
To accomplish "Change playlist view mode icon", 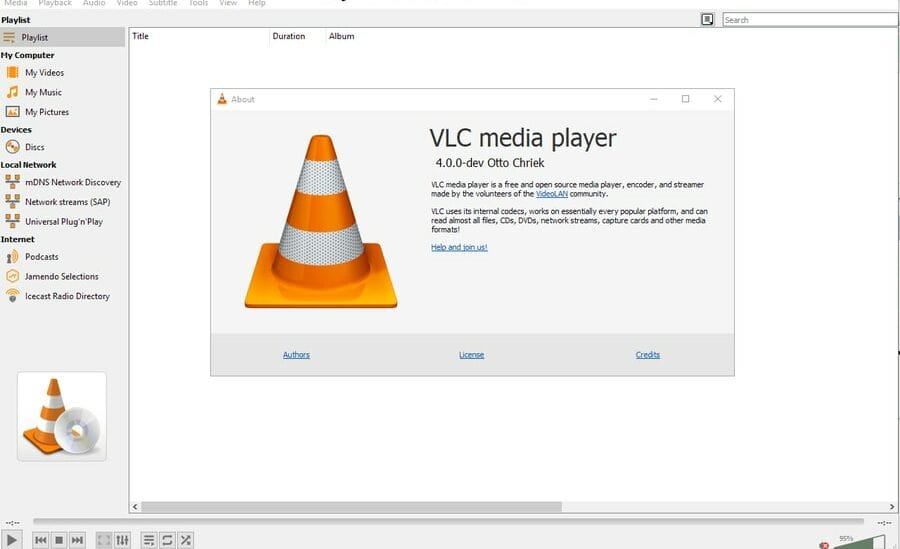I will click(707, 20).
